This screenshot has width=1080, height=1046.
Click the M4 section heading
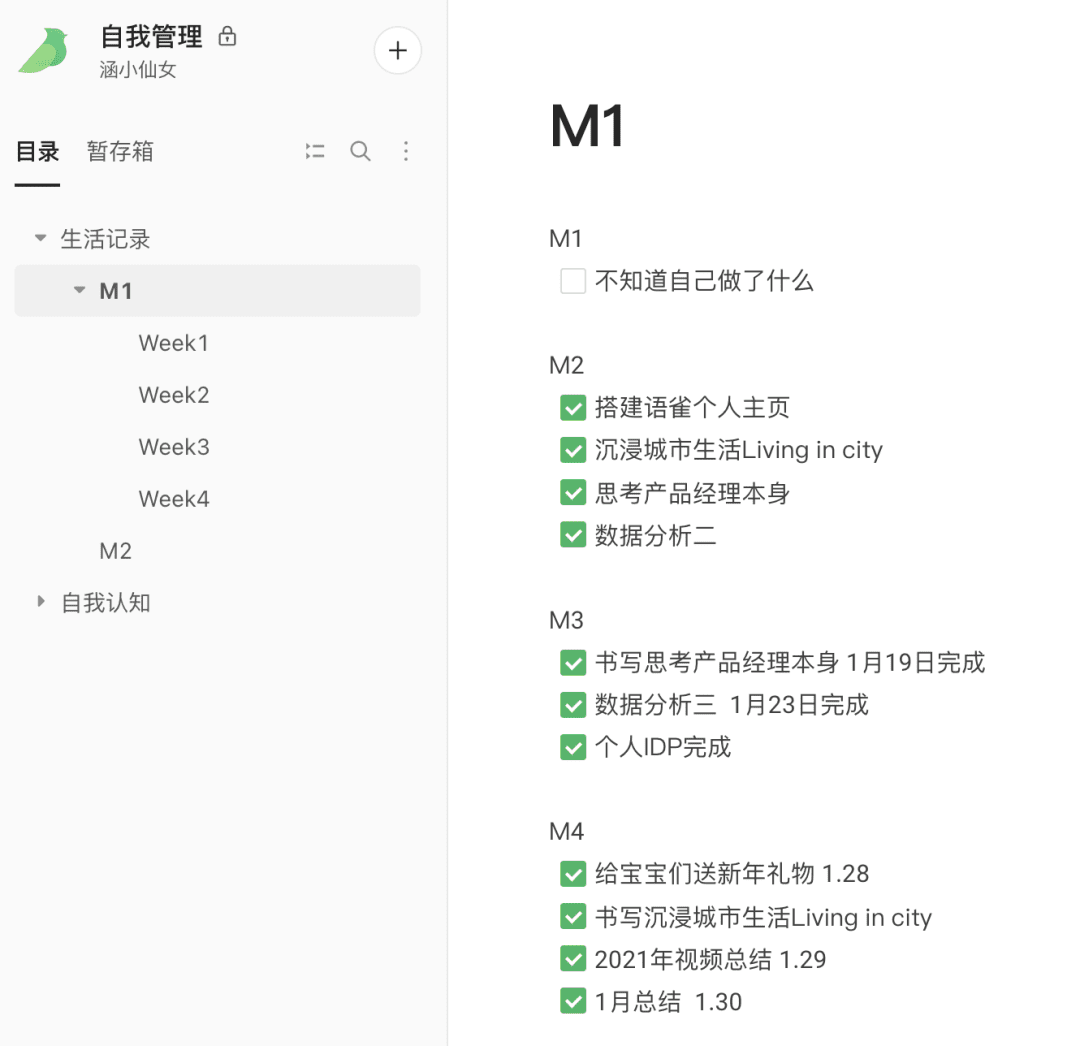tap(566, 832)
